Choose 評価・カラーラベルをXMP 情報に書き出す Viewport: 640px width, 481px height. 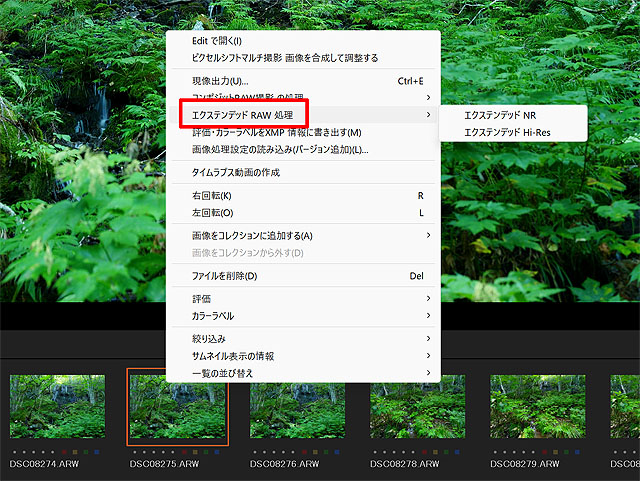276,133
